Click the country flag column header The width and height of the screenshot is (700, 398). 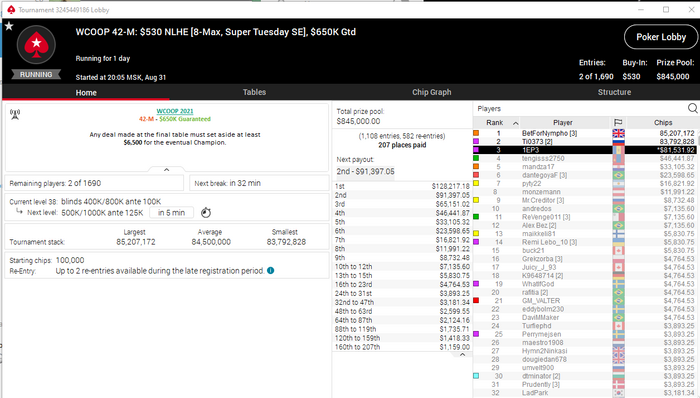pyautogui.click(x=618, y=122)
